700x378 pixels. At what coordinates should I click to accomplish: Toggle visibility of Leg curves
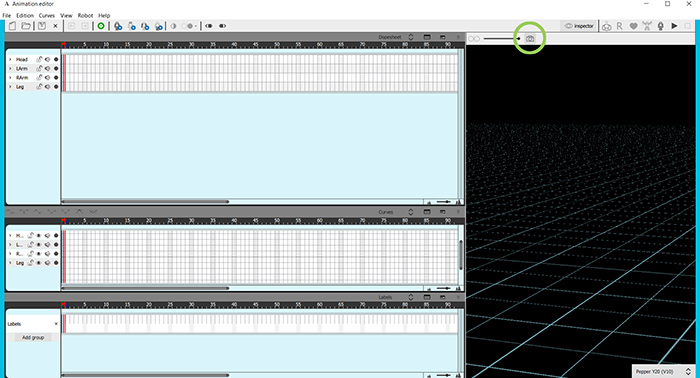pos(39,263)
